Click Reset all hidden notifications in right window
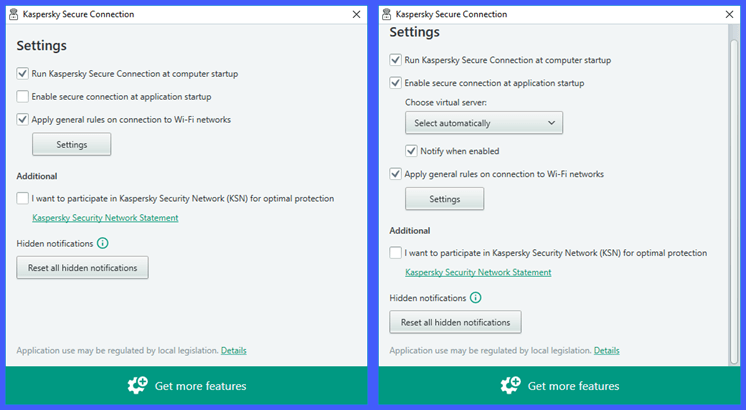This screenshot has width=746, height=410. click(455, 322)
